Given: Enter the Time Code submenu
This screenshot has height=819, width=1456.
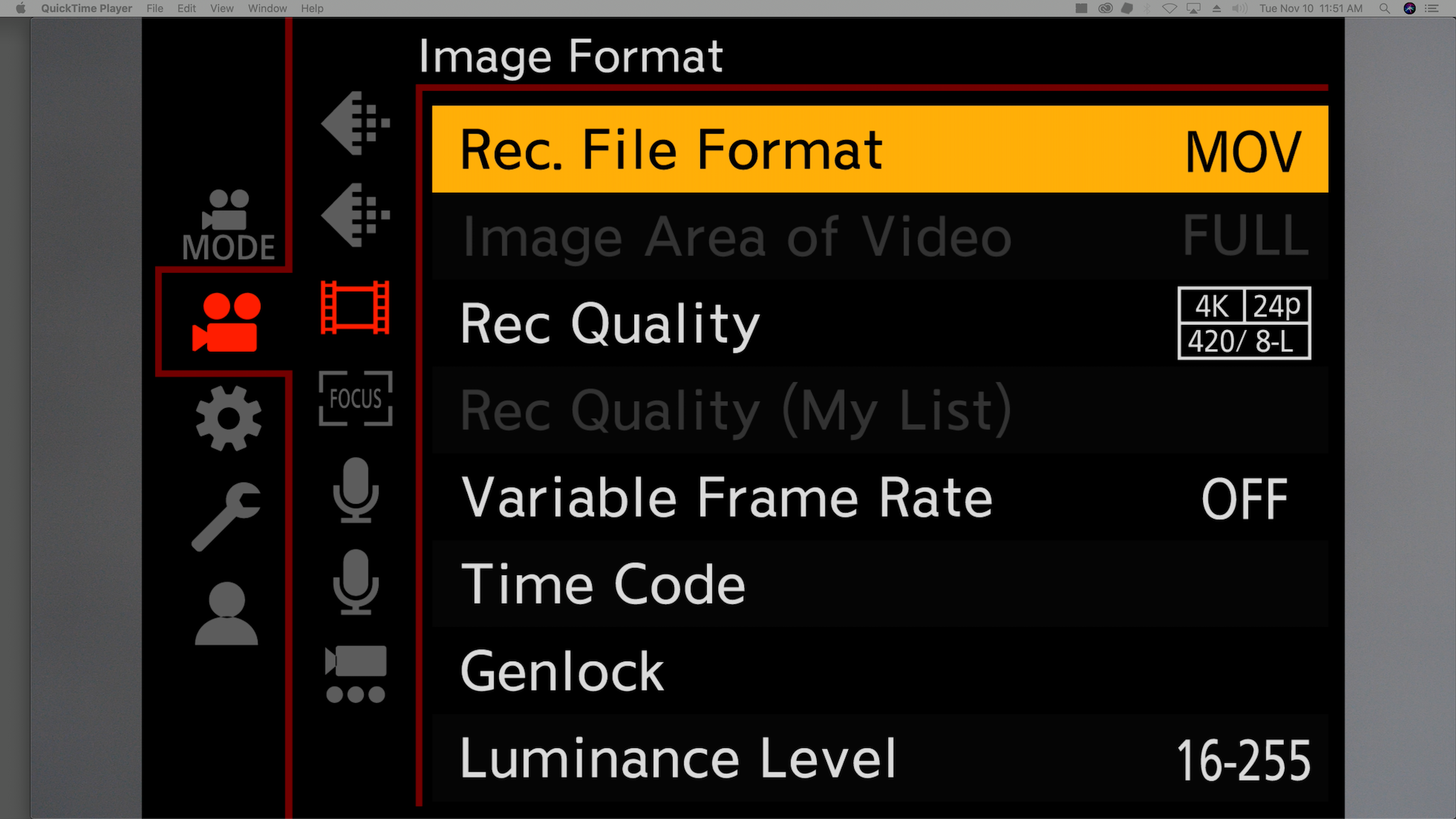Looking at the screenshot, I should point(879,584).
